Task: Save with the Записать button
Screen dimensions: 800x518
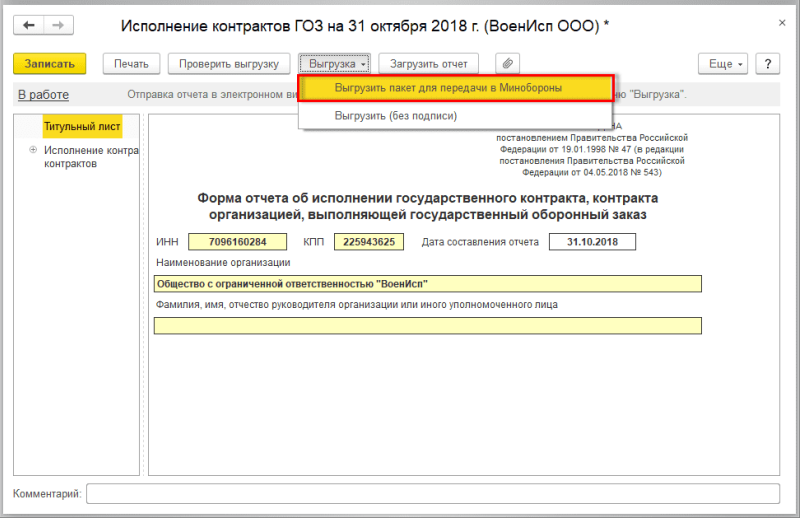Action: click(x=49, y=64)
